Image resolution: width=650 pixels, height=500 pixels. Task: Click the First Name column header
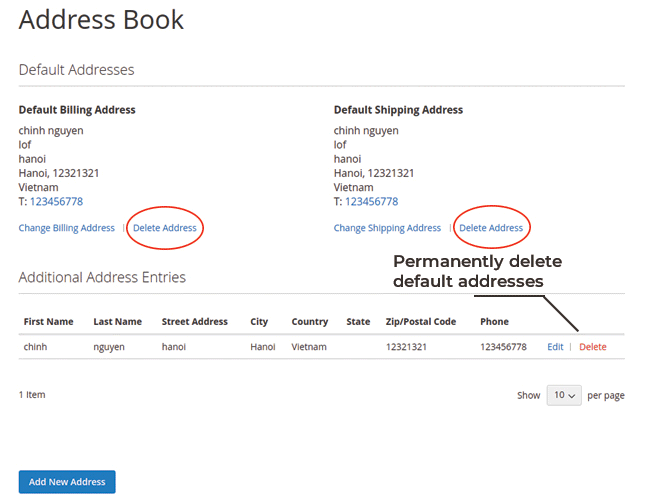pos(48,322)
